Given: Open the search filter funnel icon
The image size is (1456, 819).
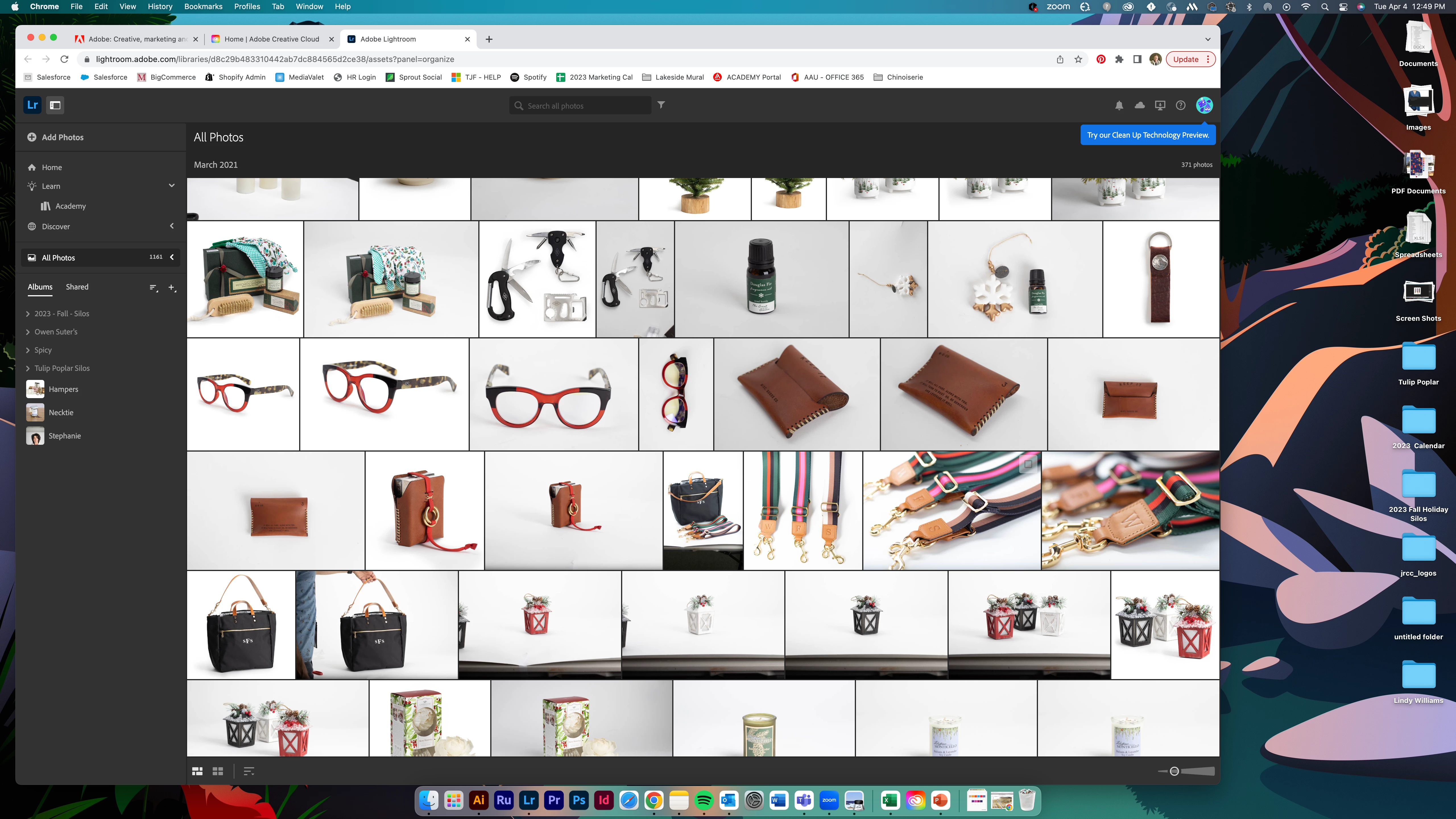Looking at the screenshot, I should click(661, 105).
